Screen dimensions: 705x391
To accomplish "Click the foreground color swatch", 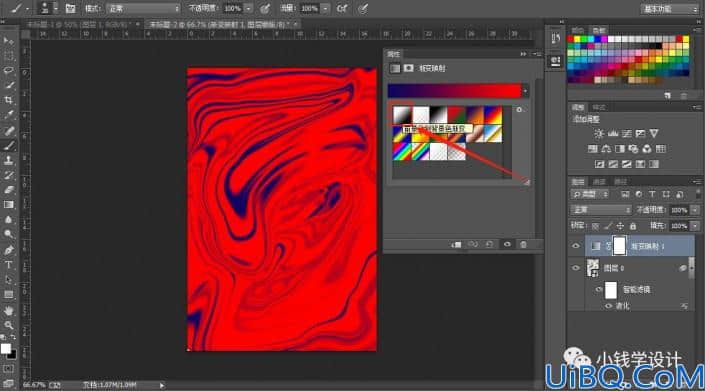I will (x=5, y=349).
